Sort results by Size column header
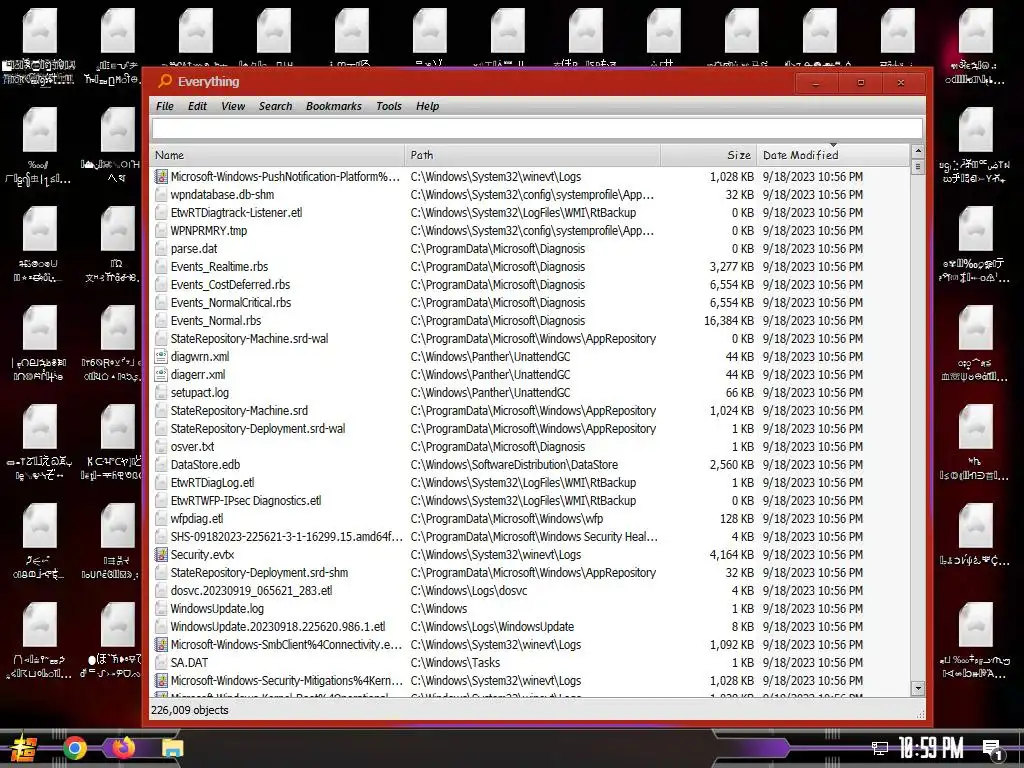1024x768 pixels. 709,155
